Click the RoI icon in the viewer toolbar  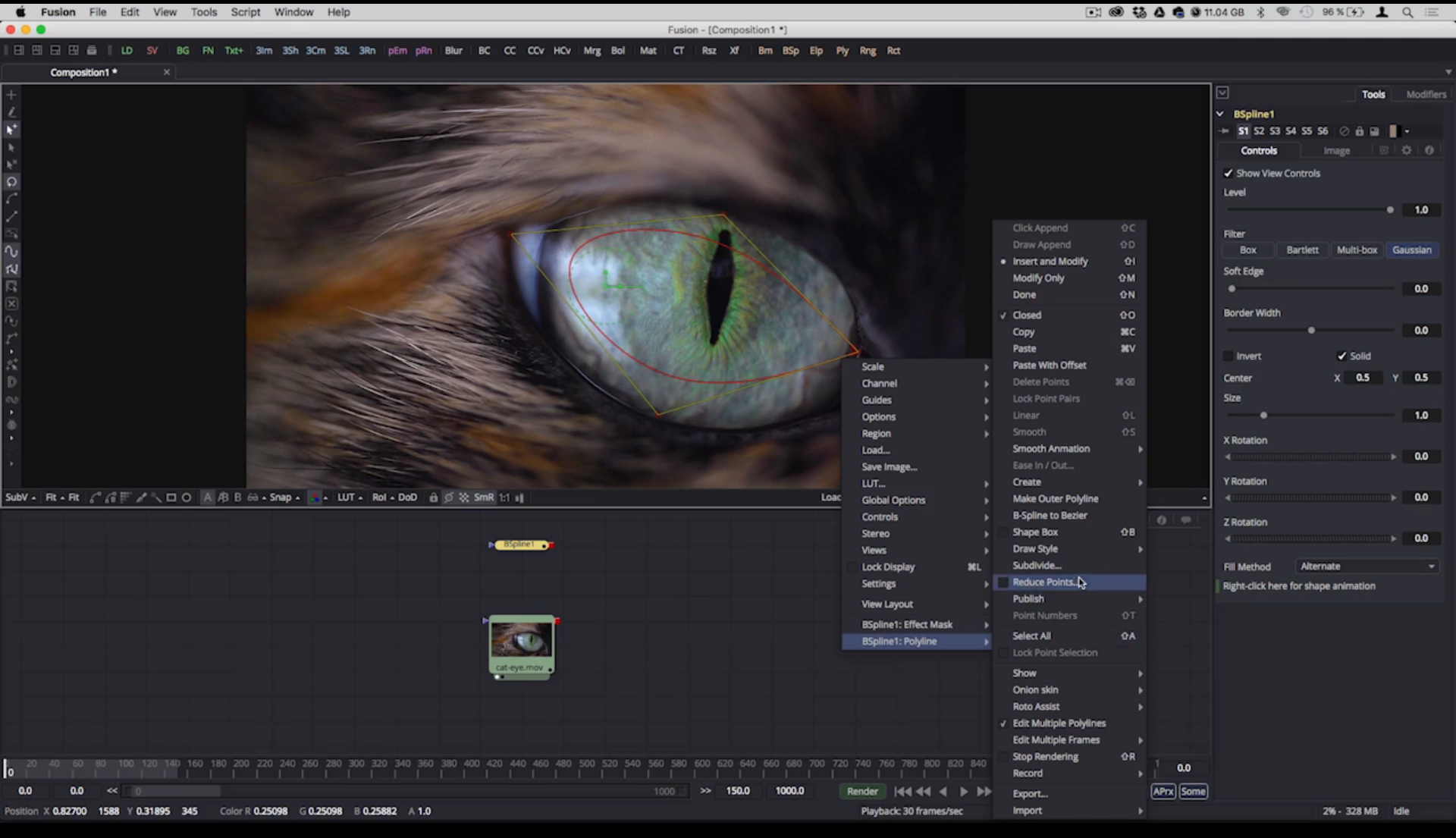(379, 497)
